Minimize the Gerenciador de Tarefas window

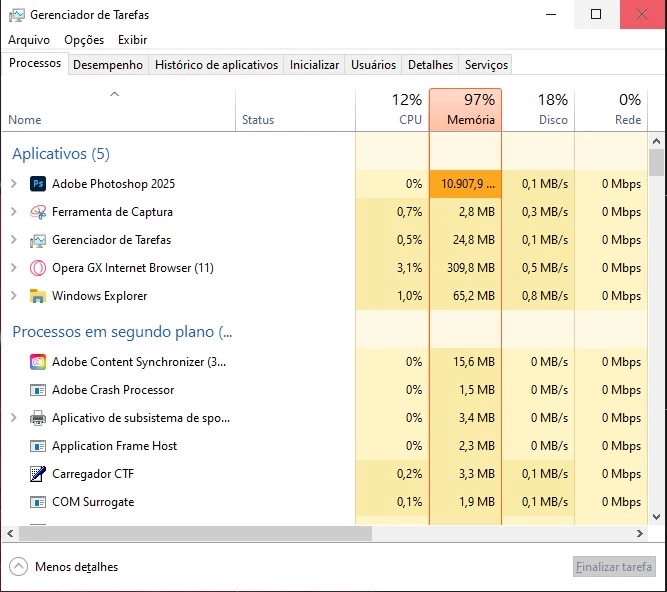[551, 14]
